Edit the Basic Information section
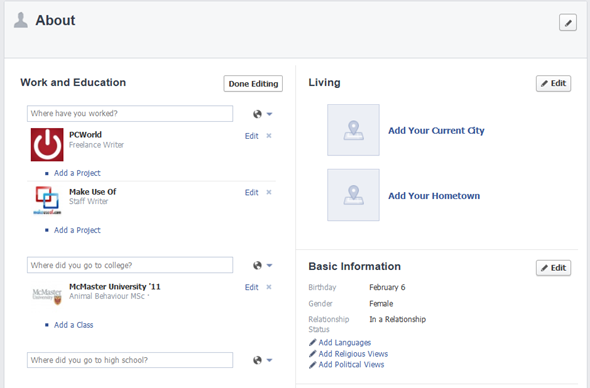Screen dimensions: 590x388 [554, 268]
